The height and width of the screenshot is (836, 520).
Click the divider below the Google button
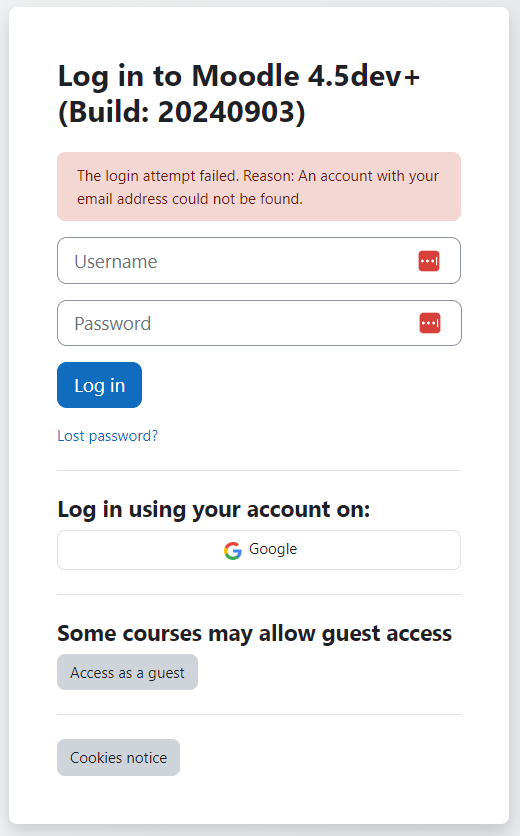pyautogui.click(x=259, y=594)
